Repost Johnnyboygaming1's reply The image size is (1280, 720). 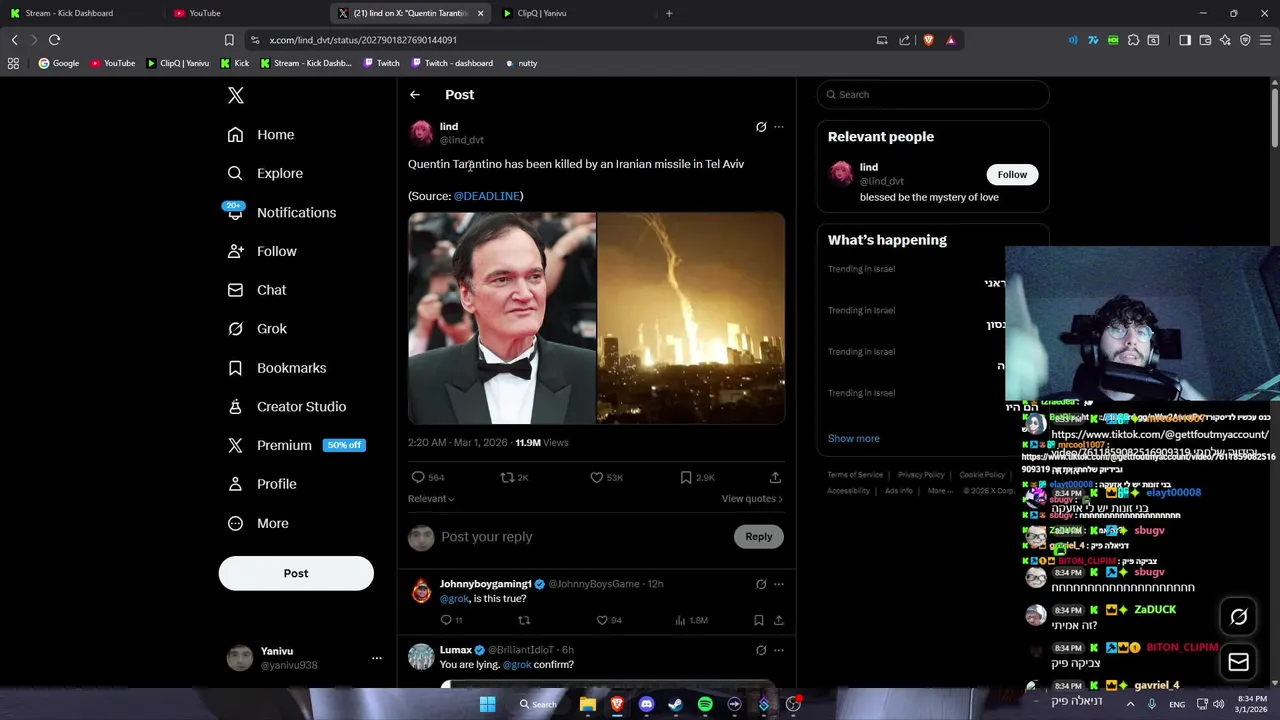coord(524,621)
